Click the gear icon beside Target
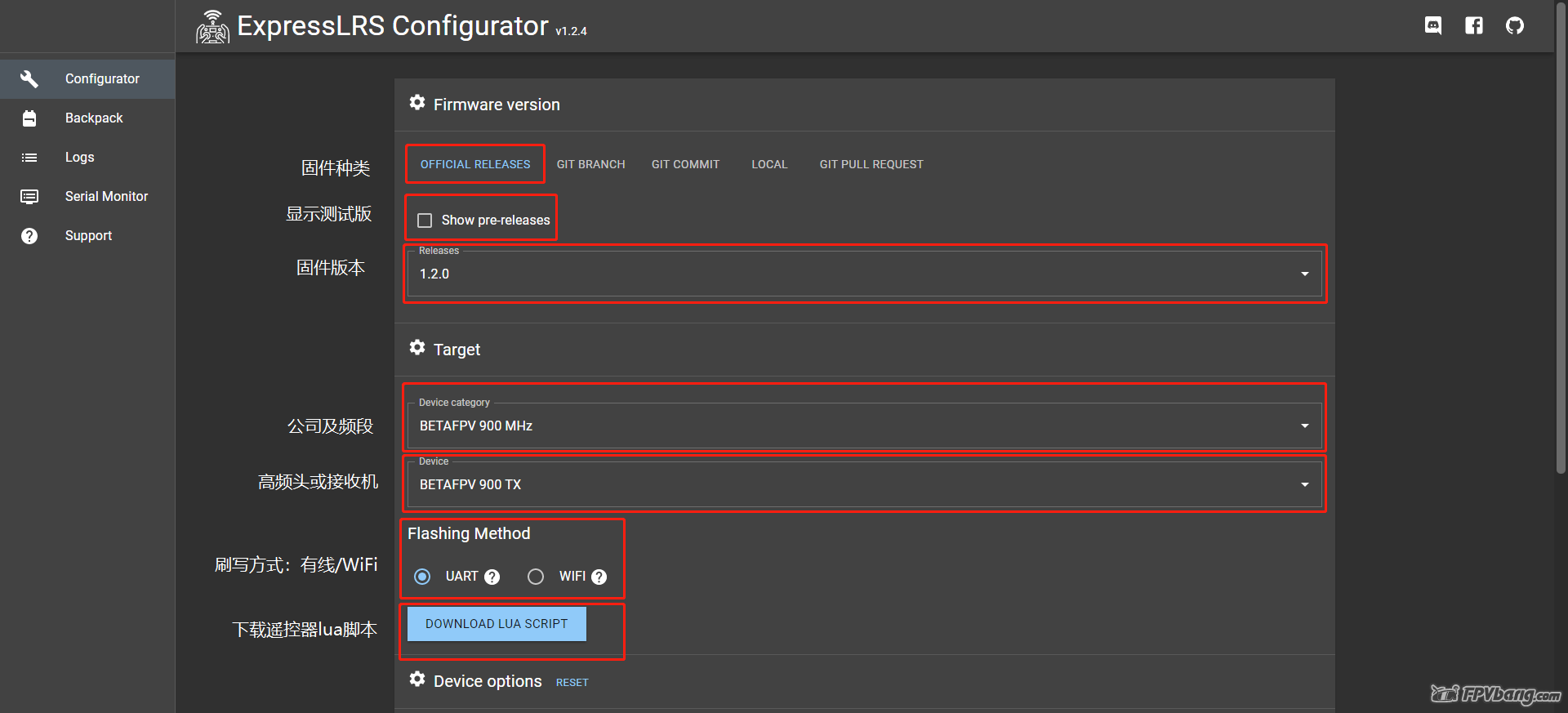This screenshot has width=1568, height=713. (417, 348)
